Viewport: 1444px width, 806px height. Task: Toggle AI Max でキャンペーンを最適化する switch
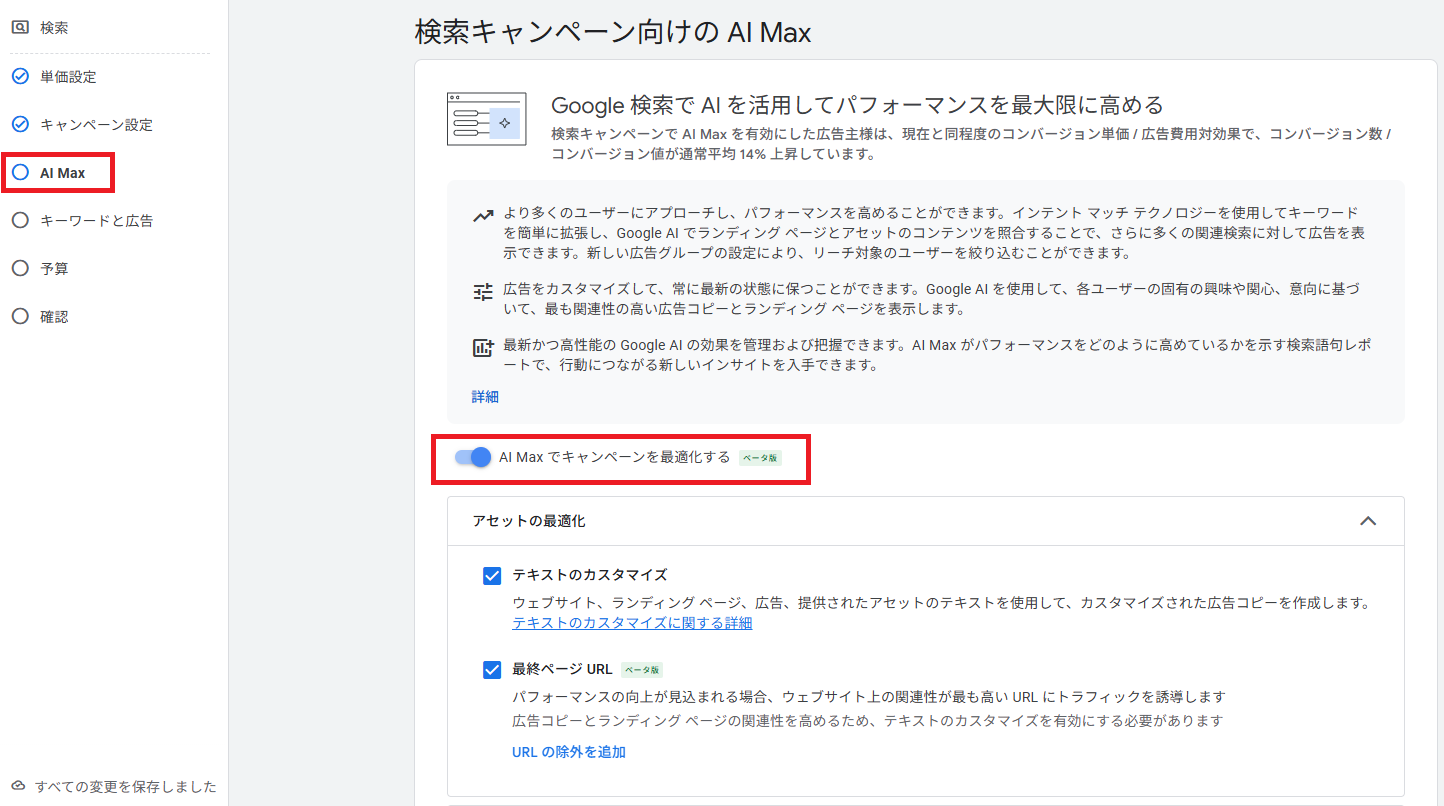click(x=473, y=457)
